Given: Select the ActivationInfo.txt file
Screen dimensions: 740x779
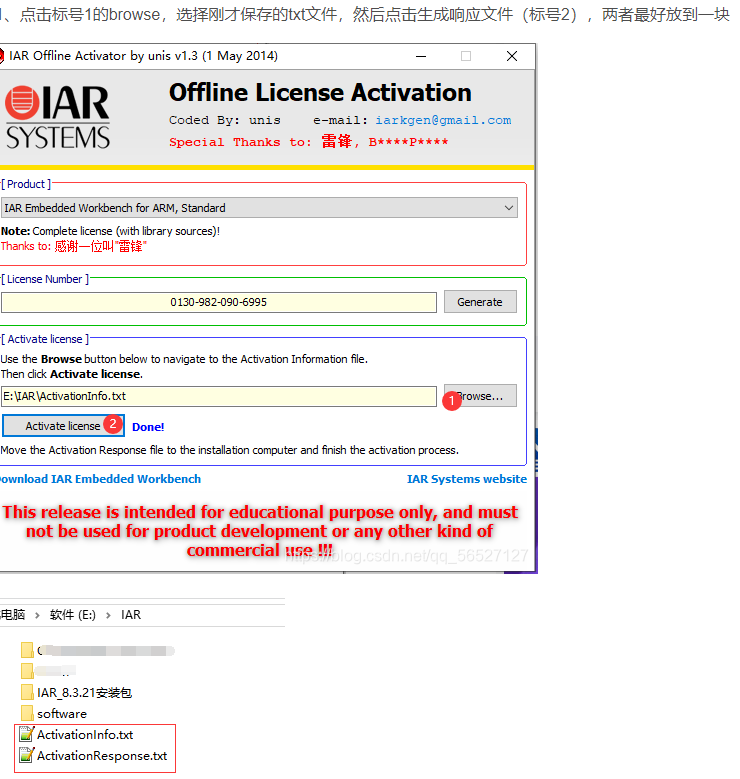Looking at the screenshot, I should [85, 735].
